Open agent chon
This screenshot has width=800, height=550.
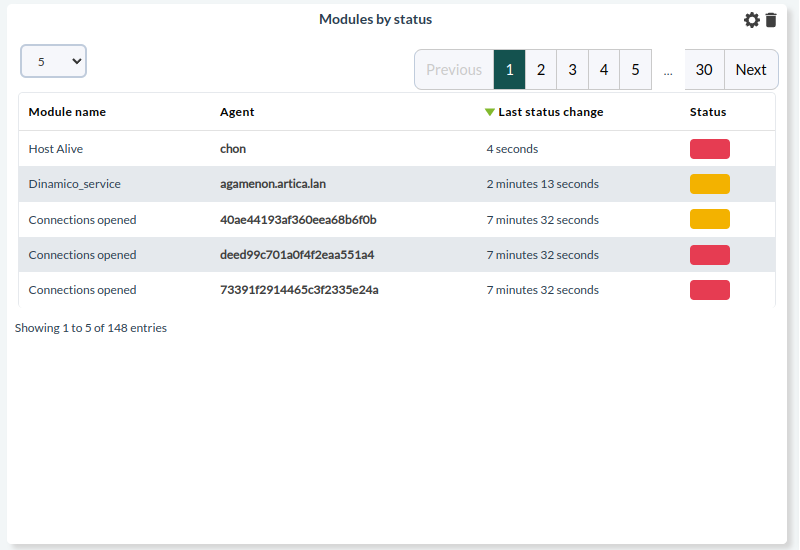(233, 149)
